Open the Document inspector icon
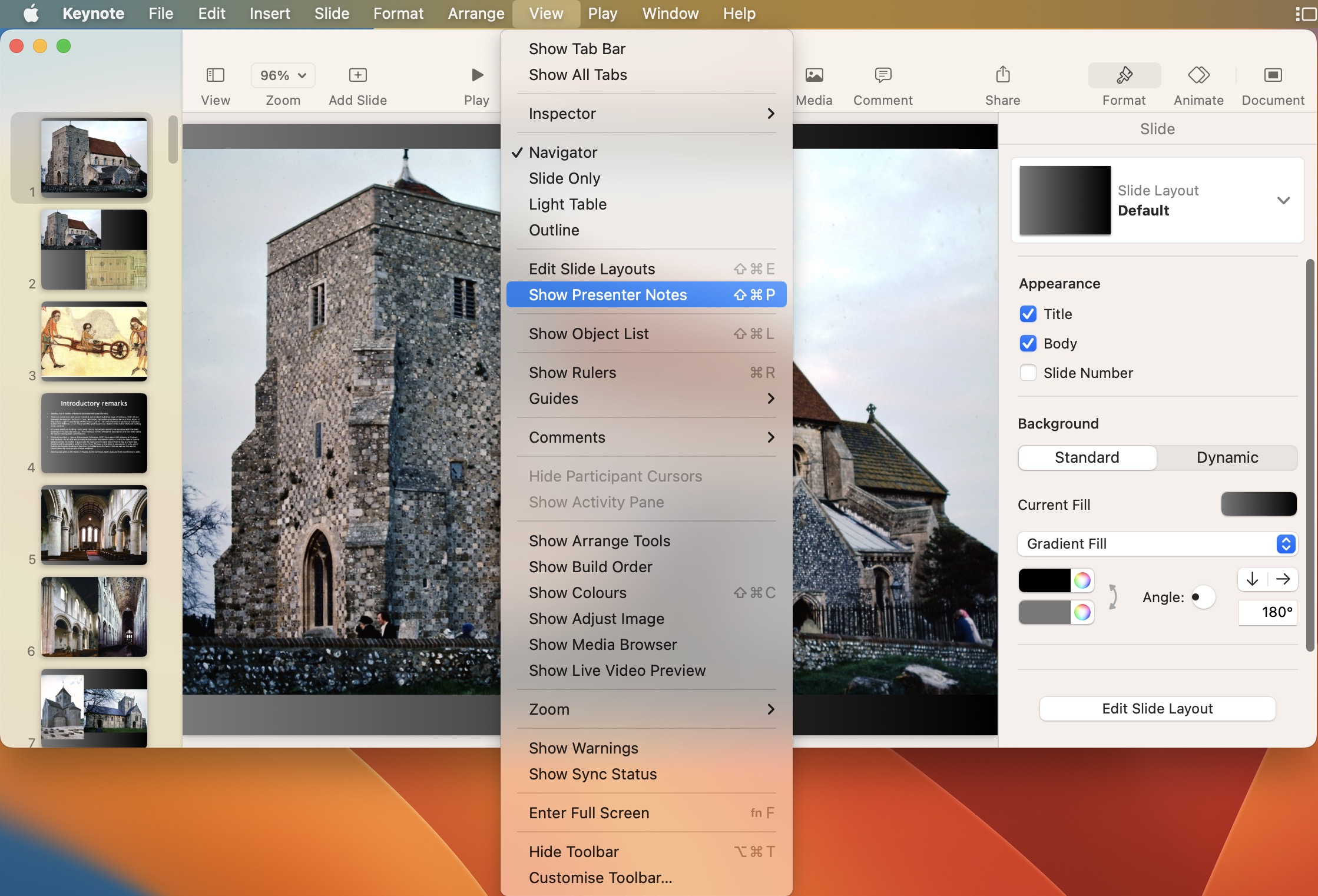Screen dimensions: 1318x896 [1273, 75]
